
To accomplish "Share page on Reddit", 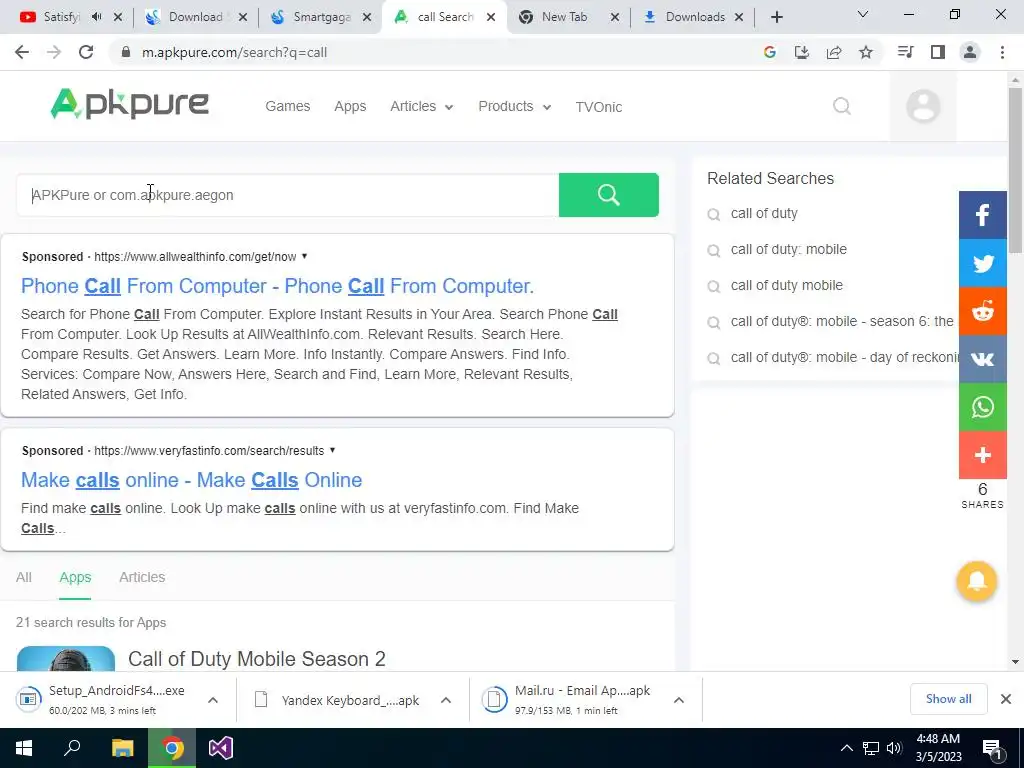I will click(982, 312).
